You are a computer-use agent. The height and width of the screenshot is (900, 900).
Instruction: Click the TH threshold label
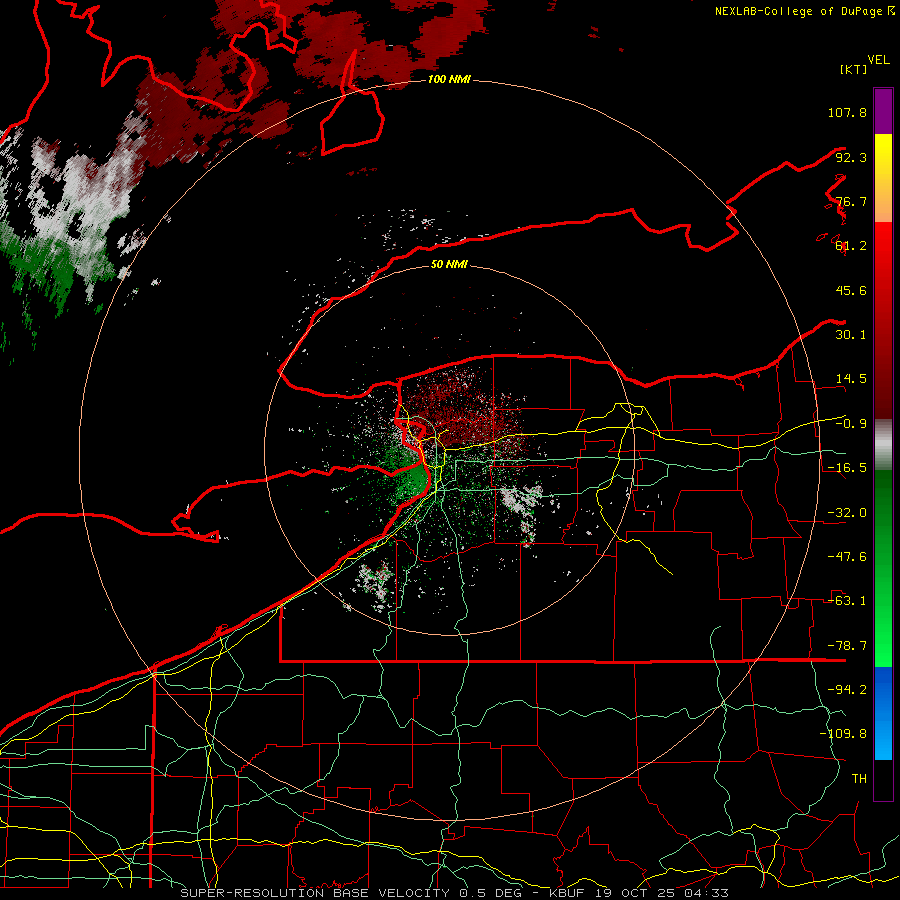[859, 779]
